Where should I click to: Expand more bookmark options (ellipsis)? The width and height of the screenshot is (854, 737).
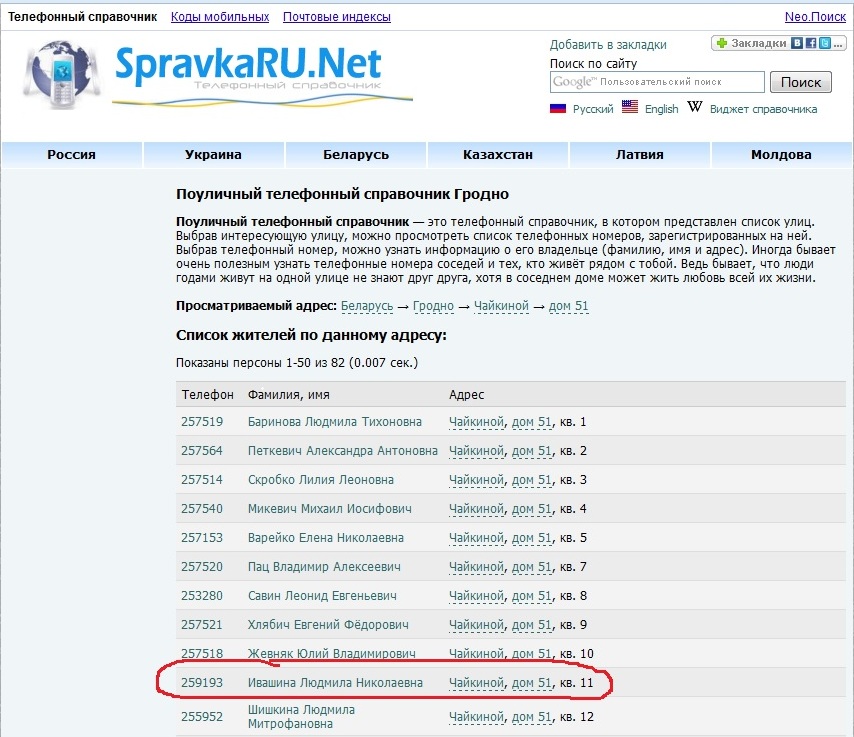[x=837, y=44]
